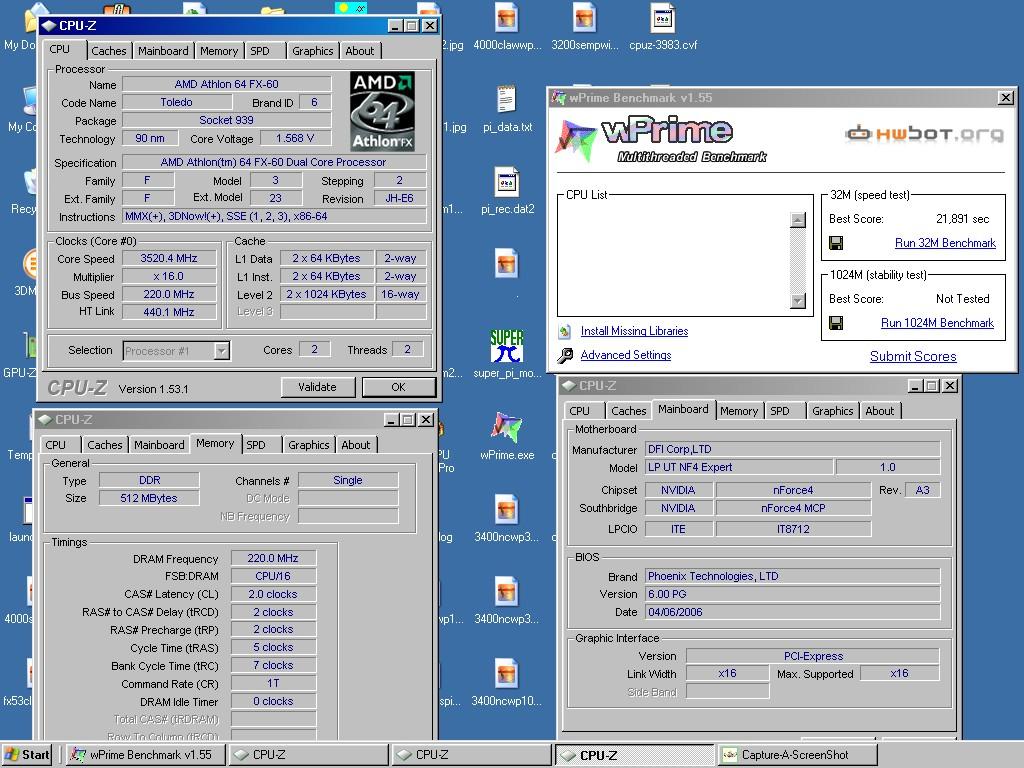Click the Advanced Settings key icon
The image size is (1024, 768).
[565, 355]
